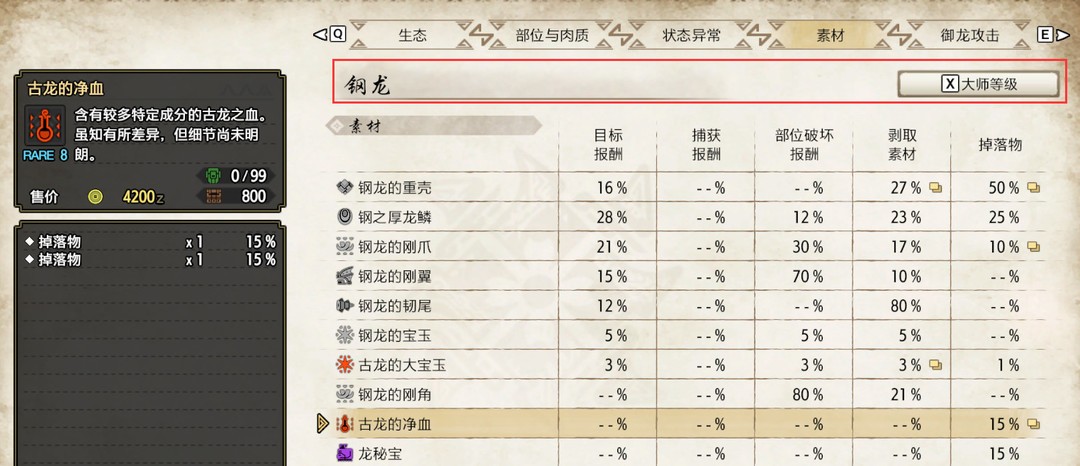
Task: Click the zenny coin icon beside 售价
Action: point(95,197)
